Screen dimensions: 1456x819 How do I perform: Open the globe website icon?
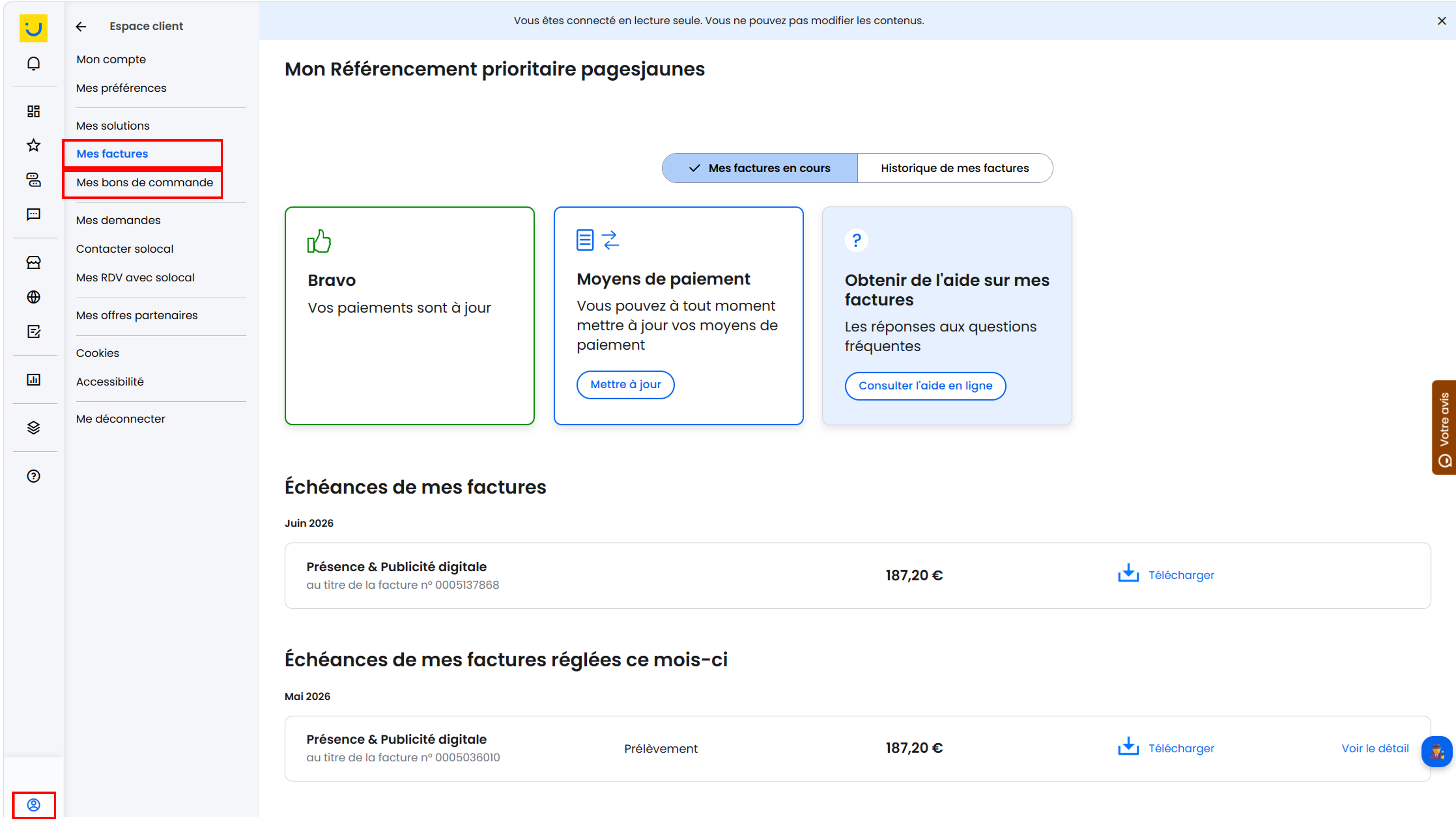point(33,297)
